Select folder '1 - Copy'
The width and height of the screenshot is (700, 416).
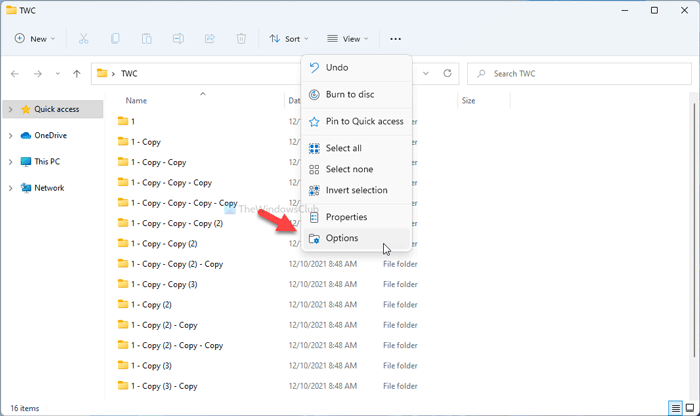146,142
